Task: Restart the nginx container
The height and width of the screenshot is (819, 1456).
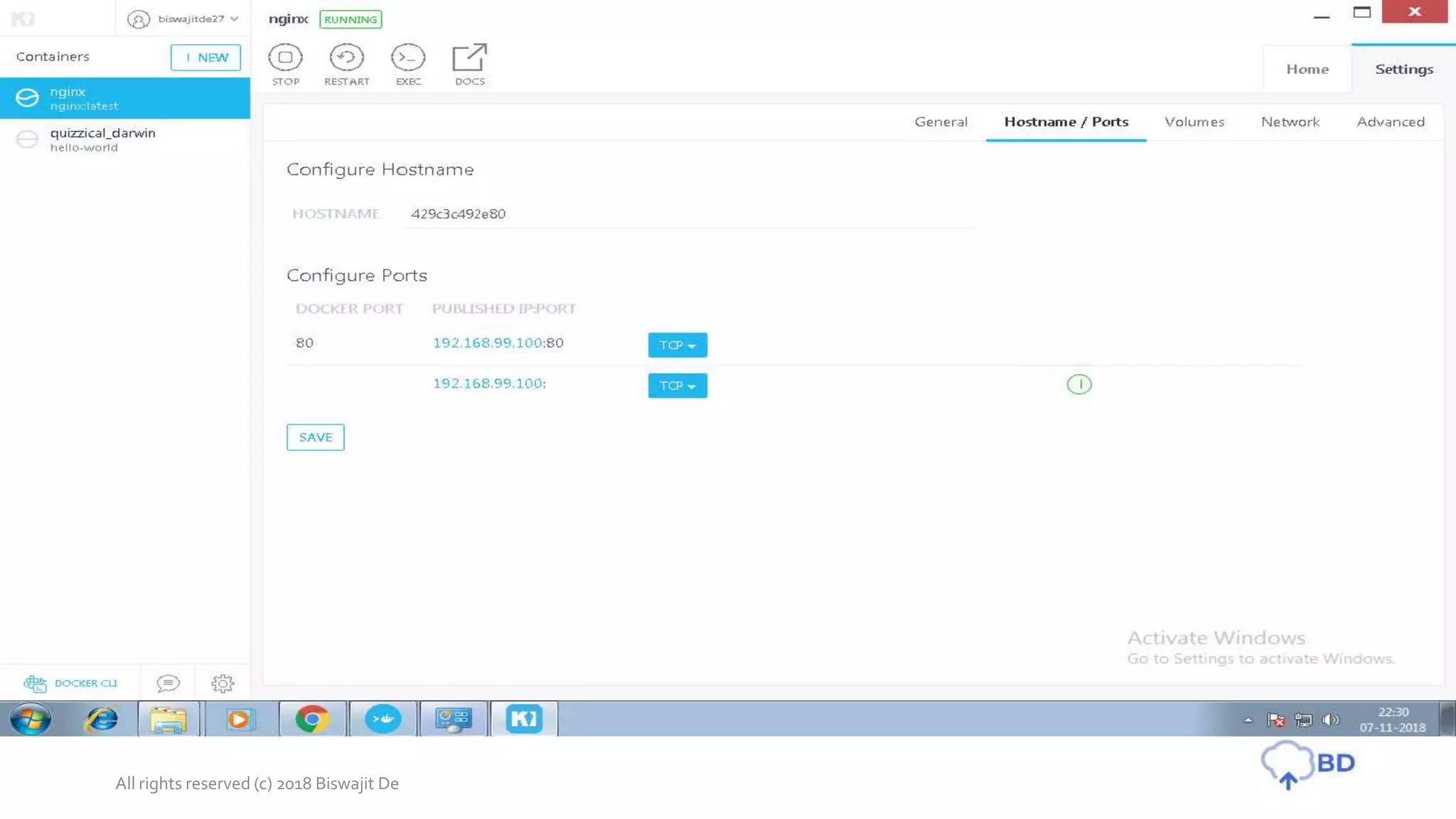Action: [x=346, y=58]
